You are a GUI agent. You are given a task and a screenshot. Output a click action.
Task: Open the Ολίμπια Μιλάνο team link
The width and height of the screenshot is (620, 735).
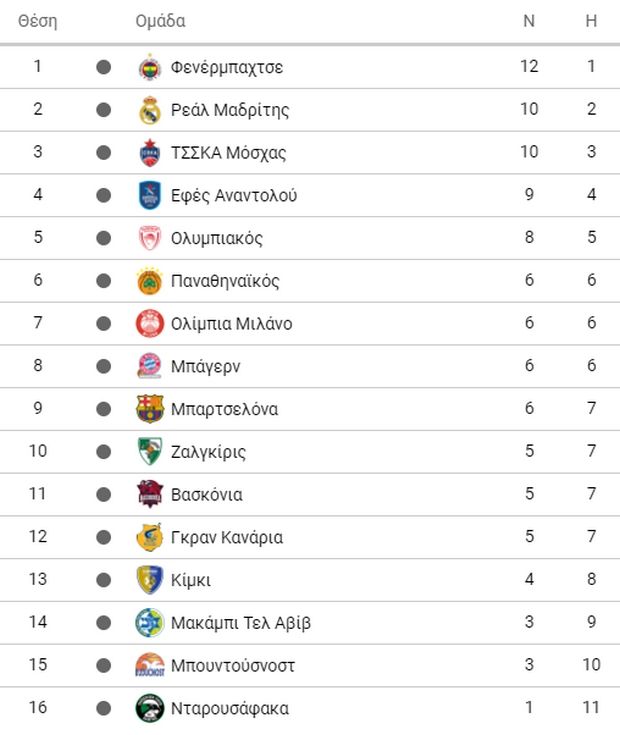pos(231,324)
